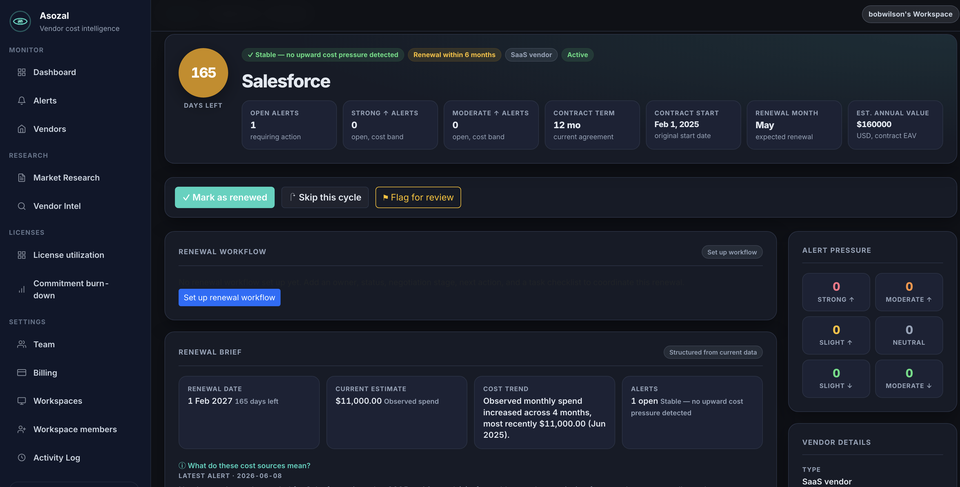Click the Structured from current data pill
Image resolution: width=960 pixels, height=487 pixels.
pos(713,352)
